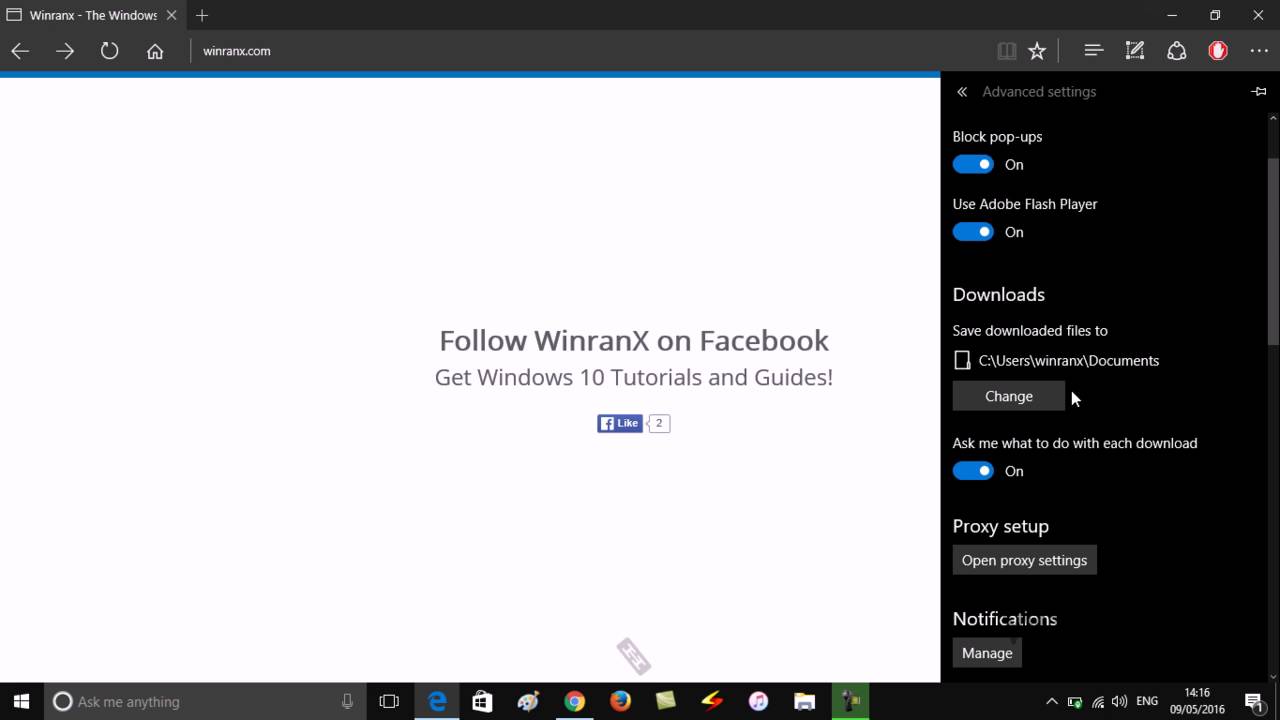The image size is (1280, 720).
Task: Refresh the Winranx page
Action: (x=110, y=51)
